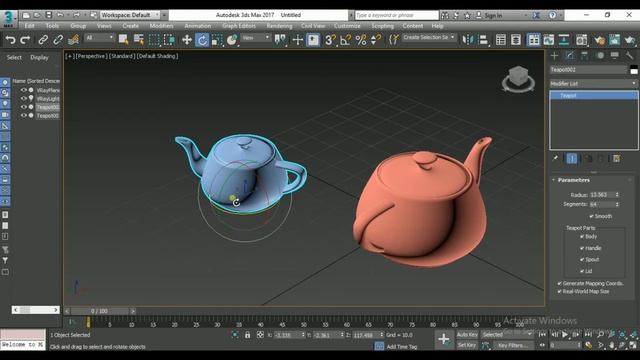640x360 pixels.
Task: Open the Selected key mode dropdown
Action: tap(507, 335)
